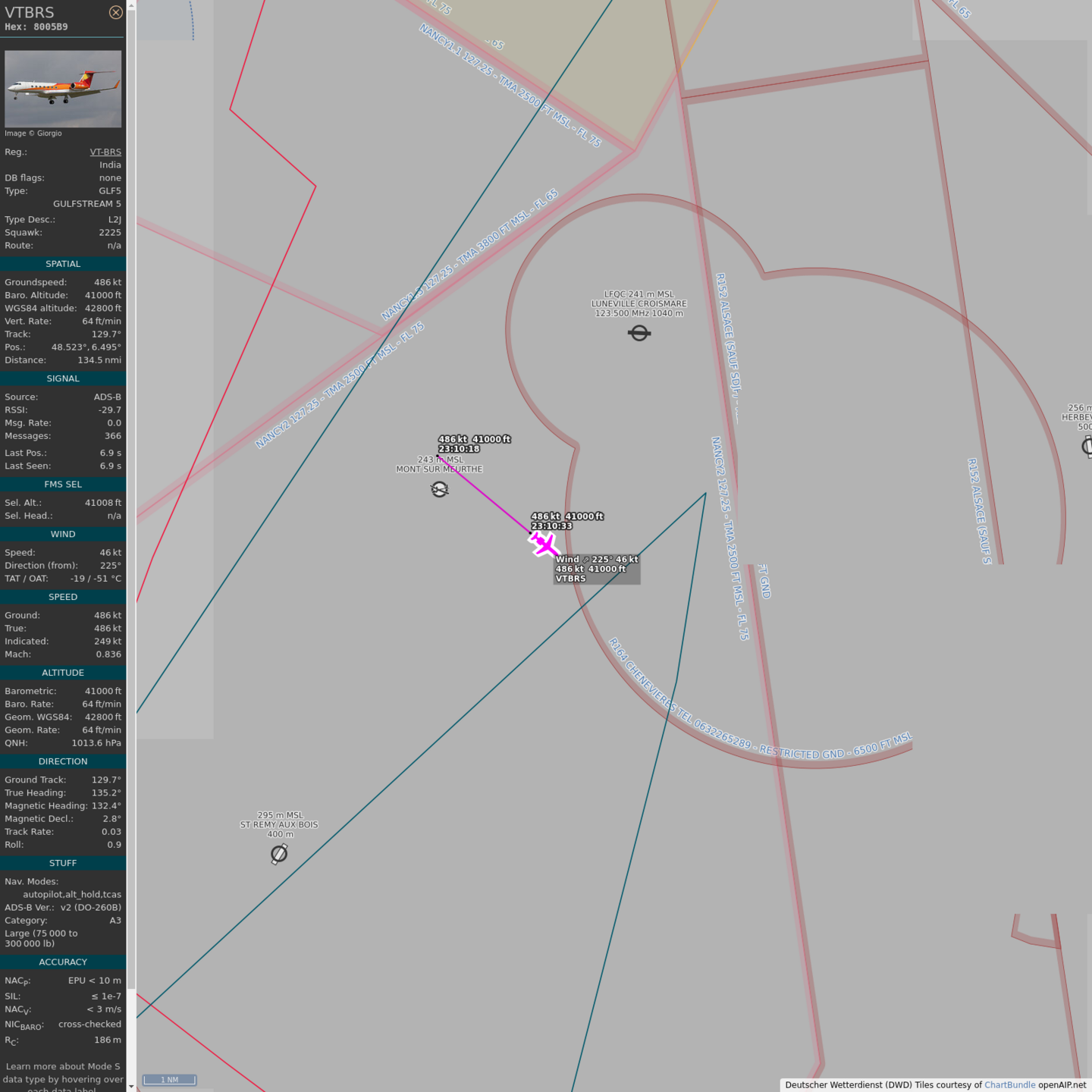Click the SPATIAL section header
This screenshot has height=1092, width=1092.
63,264
